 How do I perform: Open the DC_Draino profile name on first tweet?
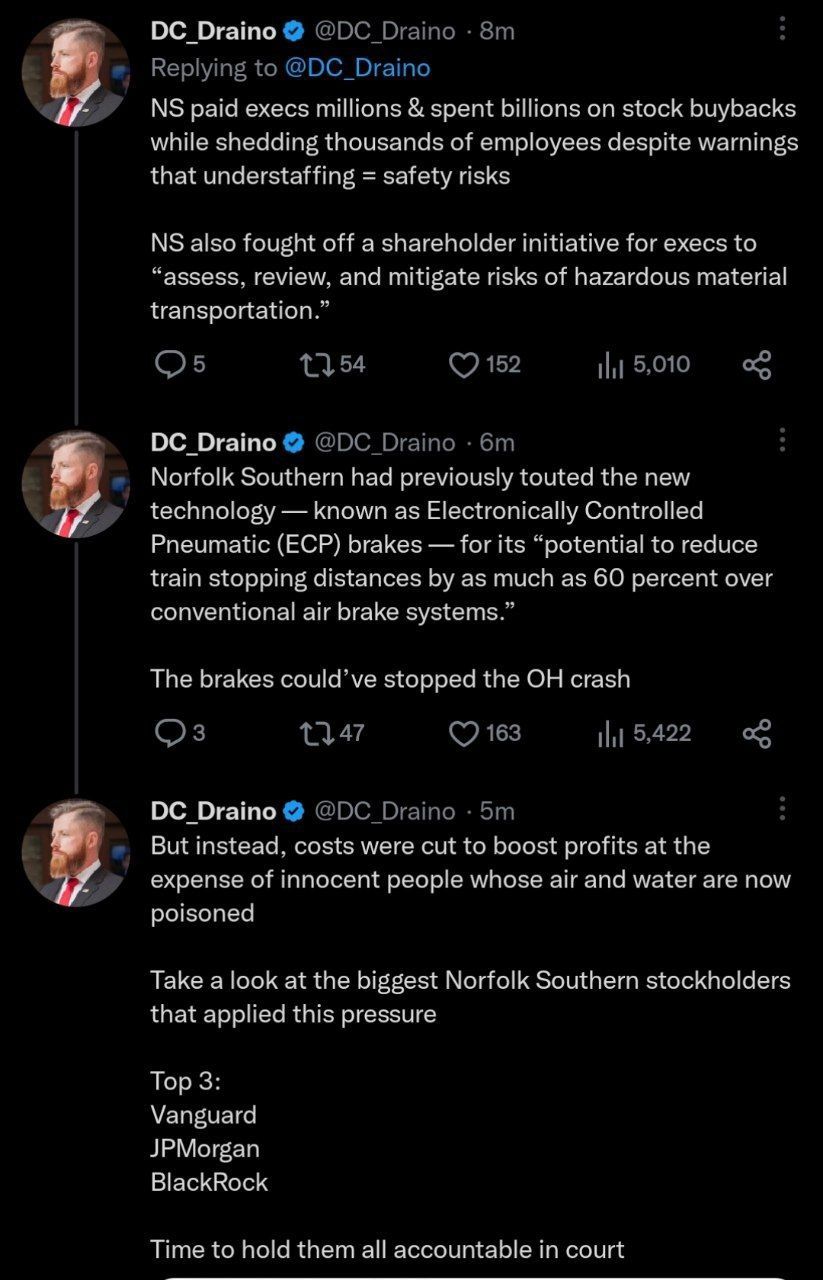213,31
